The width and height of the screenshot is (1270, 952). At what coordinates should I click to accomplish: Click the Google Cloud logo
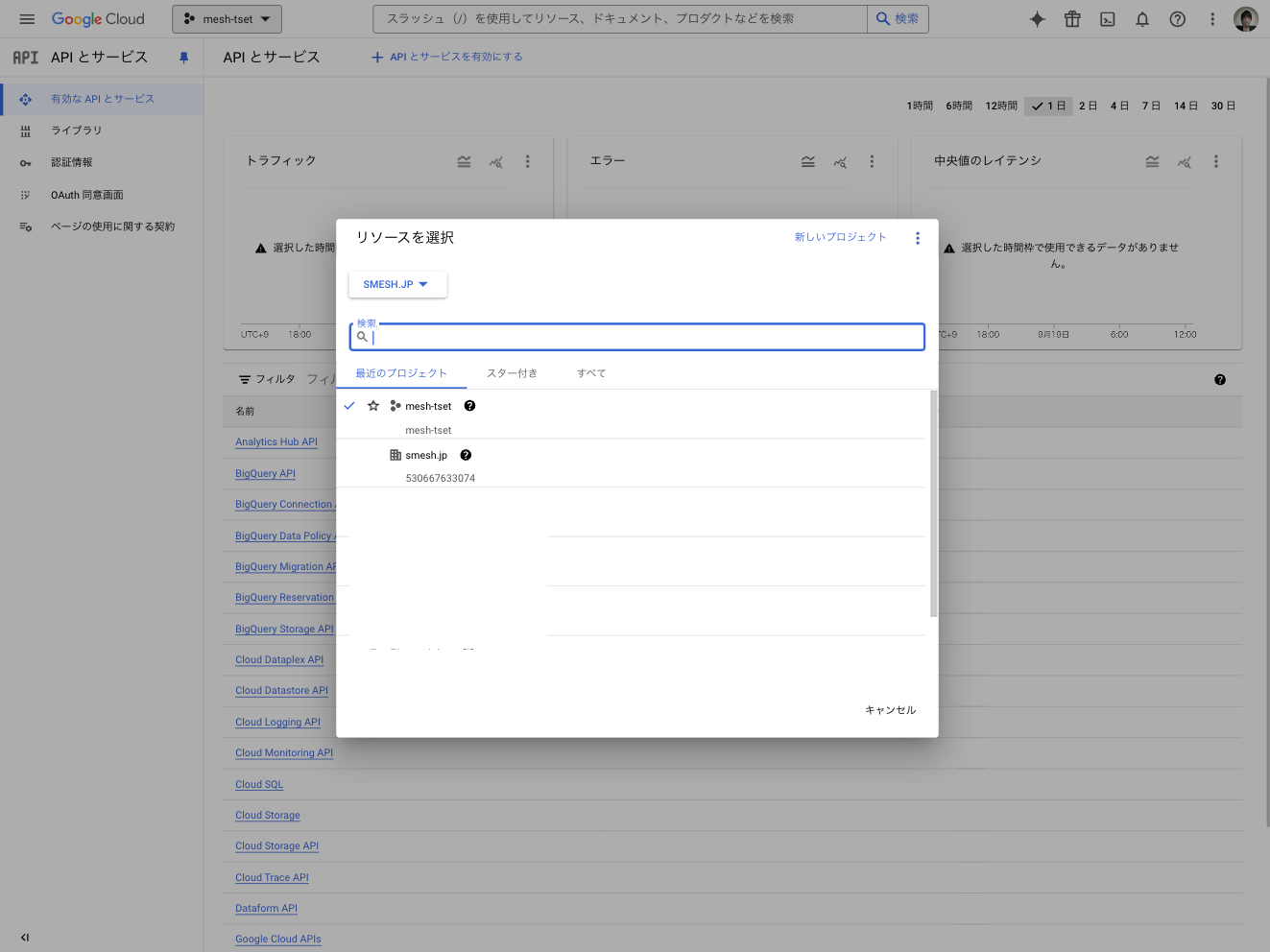pyautogui.click(x=98, y=19)
